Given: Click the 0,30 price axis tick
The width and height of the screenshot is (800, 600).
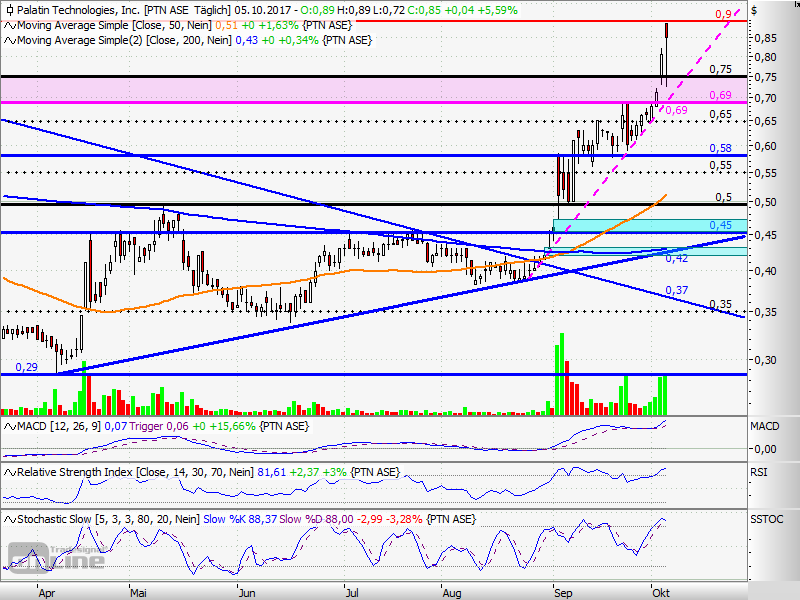Looking at the screenshot, I should [765, 360].
